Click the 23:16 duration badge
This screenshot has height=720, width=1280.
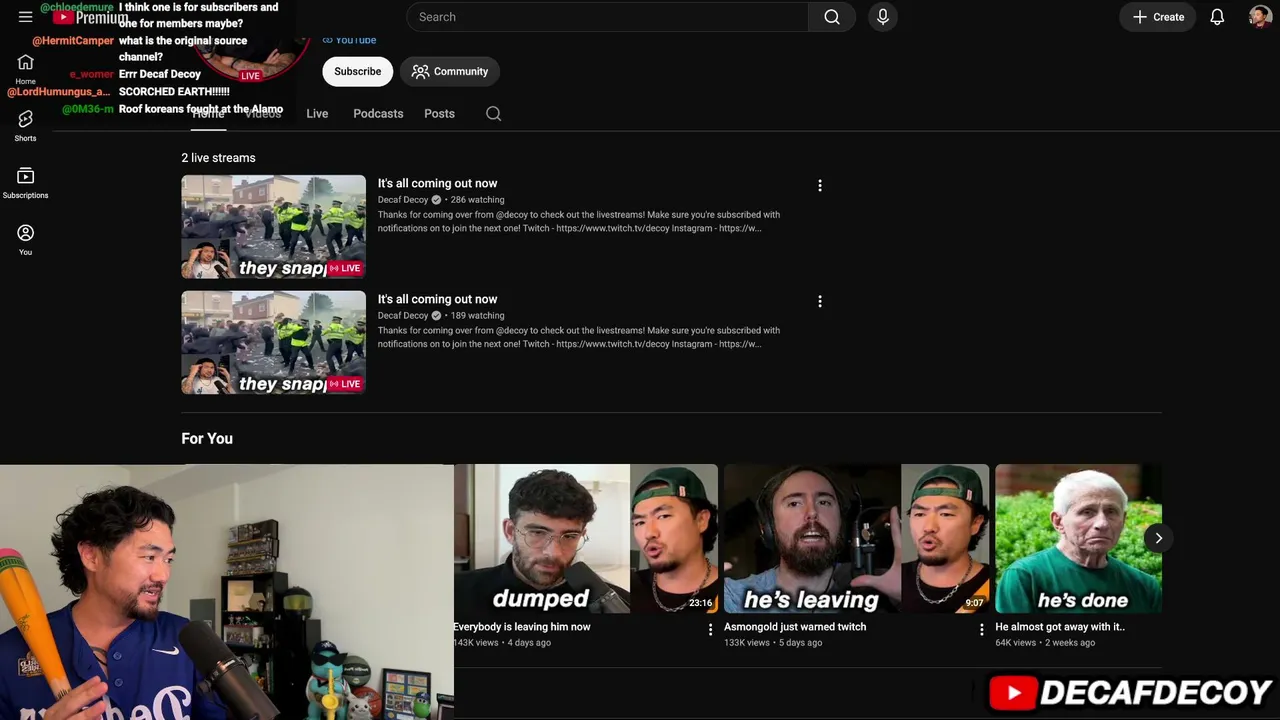click(x=701, y=603)
